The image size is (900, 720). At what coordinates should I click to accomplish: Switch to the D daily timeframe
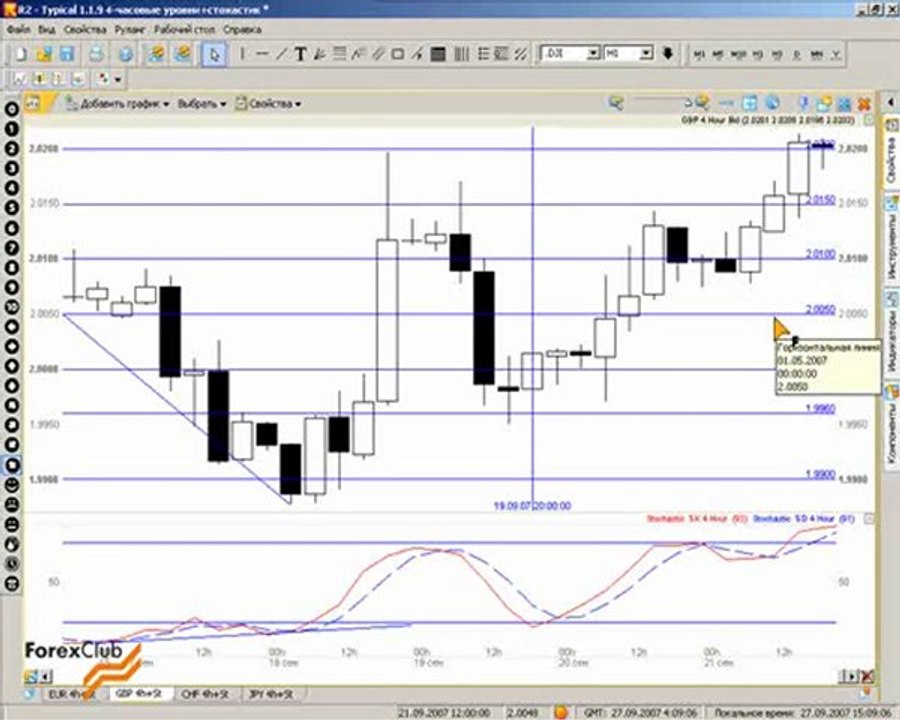[797, 55]
